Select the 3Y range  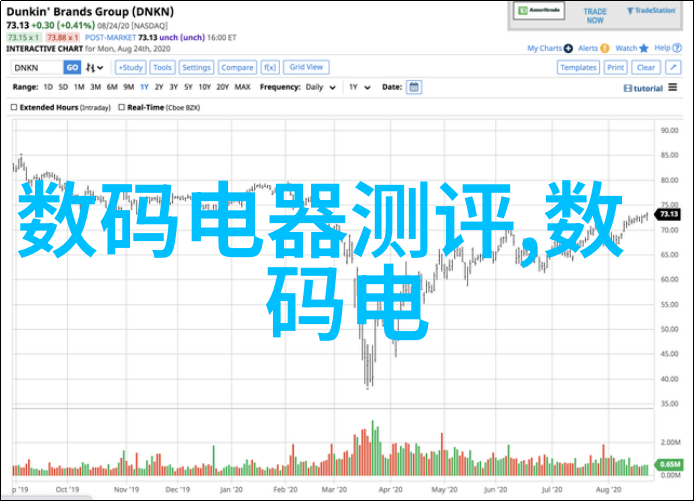click(x=174, y=87)
